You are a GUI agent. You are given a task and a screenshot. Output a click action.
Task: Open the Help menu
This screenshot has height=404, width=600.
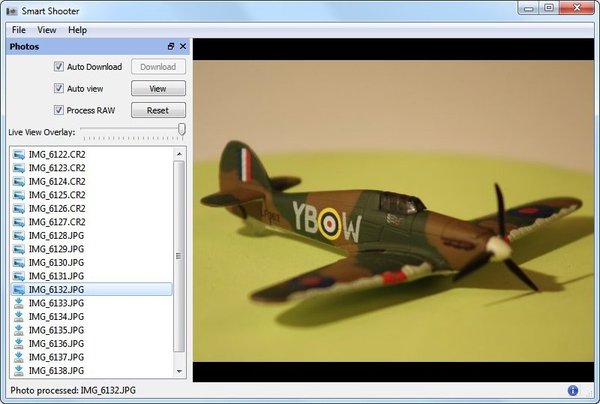click(x=77, y=30)
